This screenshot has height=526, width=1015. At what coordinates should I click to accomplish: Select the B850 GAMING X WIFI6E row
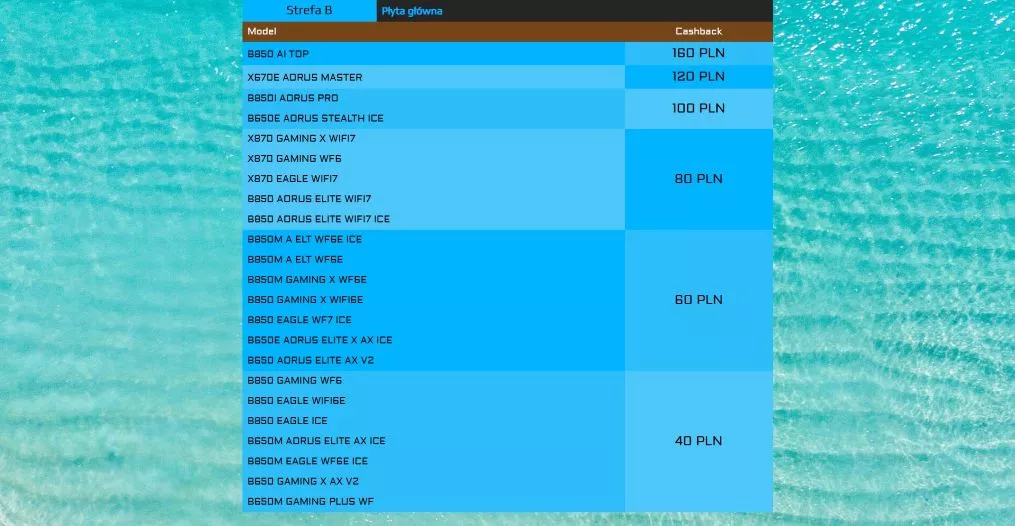point(434,300)
